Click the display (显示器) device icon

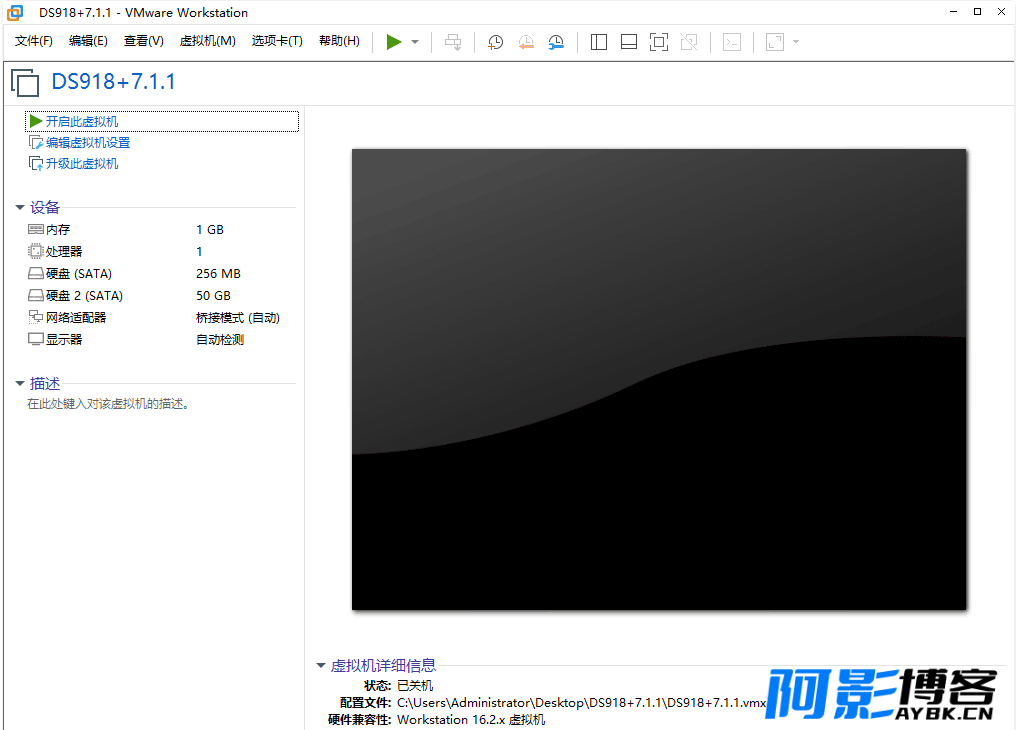[36, 339]
